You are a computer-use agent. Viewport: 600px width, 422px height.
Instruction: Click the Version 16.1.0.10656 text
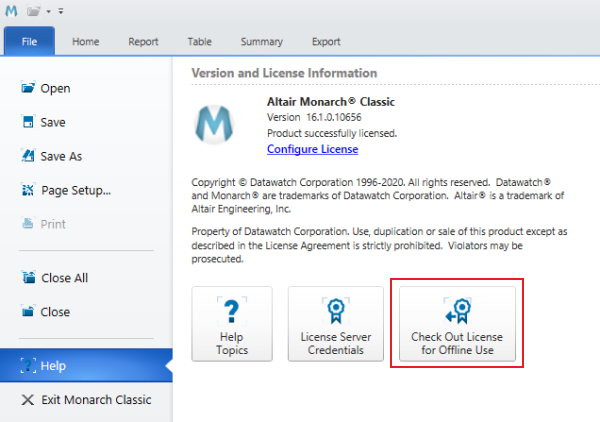314,117
